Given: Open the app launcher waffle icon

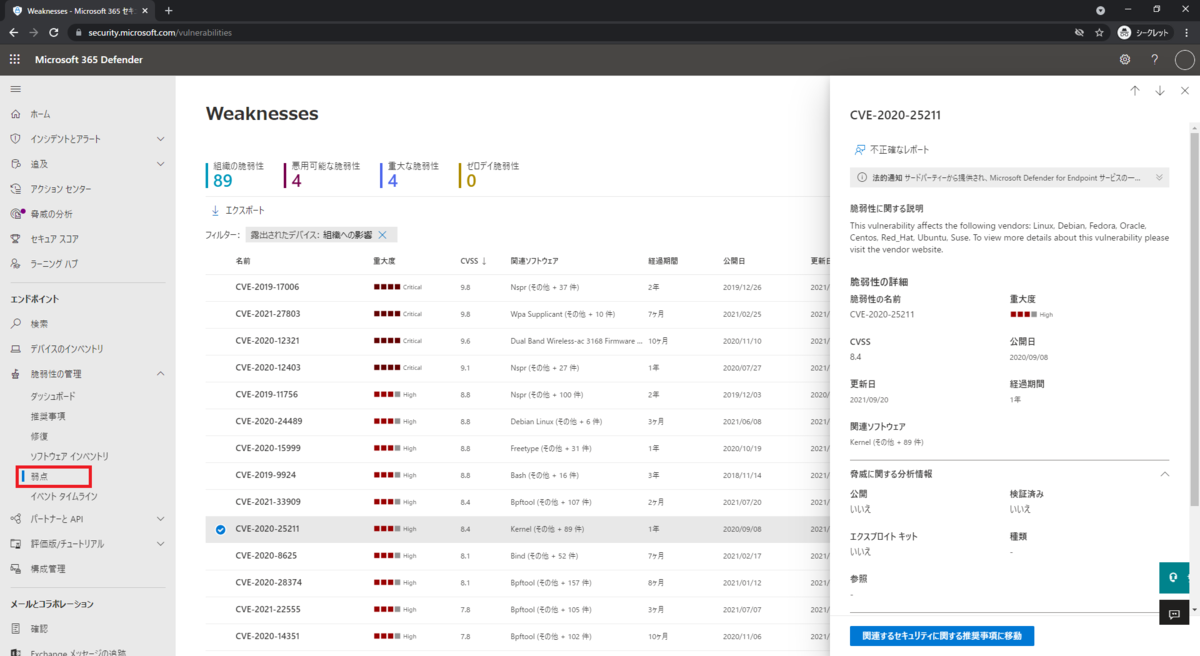Looking at the screenshot, I should [x=14, y=60].
